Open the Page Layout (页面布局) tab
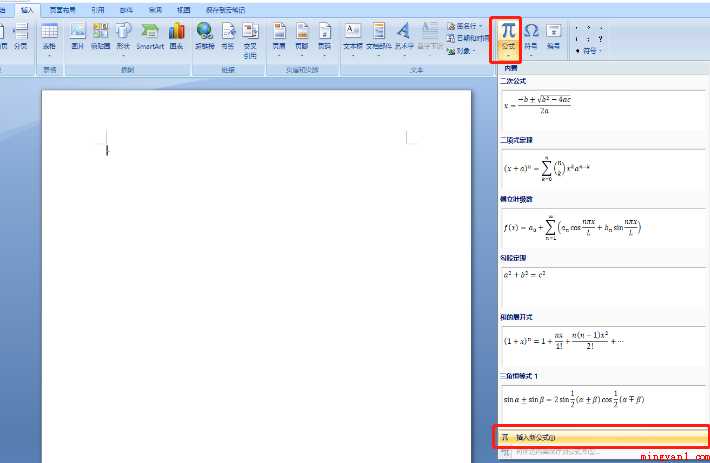The height and width of the screenshot is (463, 710). point(62,10)
